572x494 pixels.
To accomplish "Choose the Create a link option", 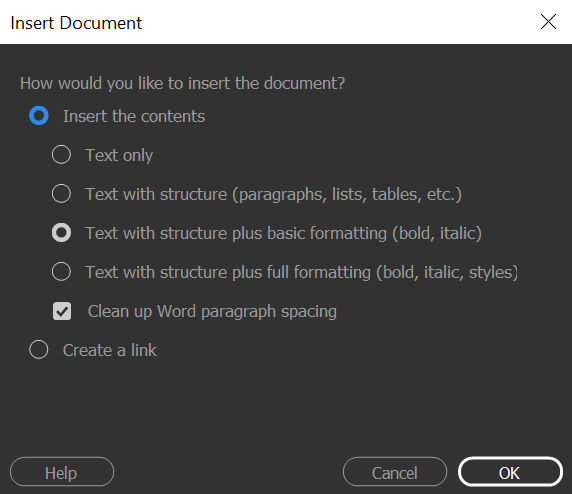I will point(39,350).
